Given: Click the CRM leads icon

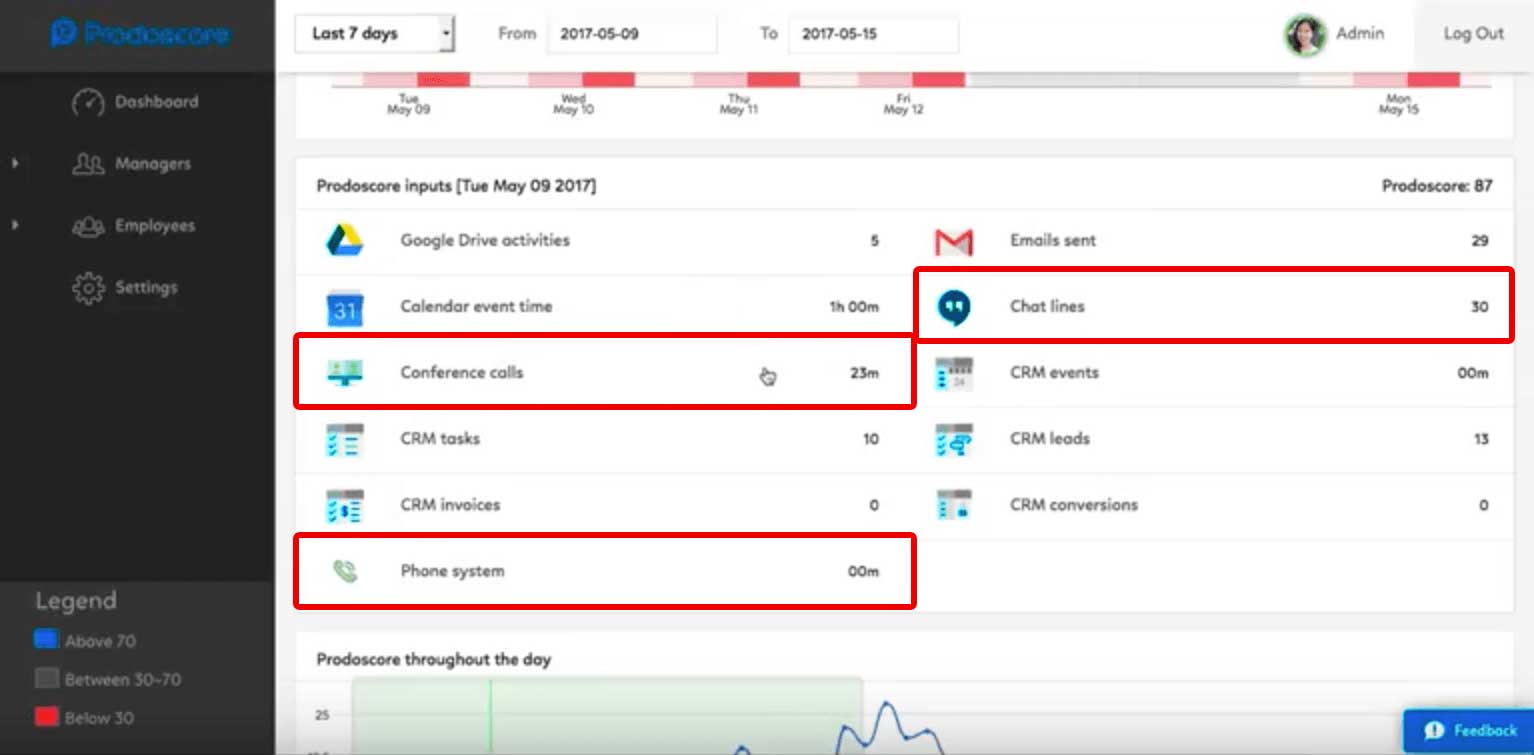Looking at the screenshot, I should tap(953, 439).
